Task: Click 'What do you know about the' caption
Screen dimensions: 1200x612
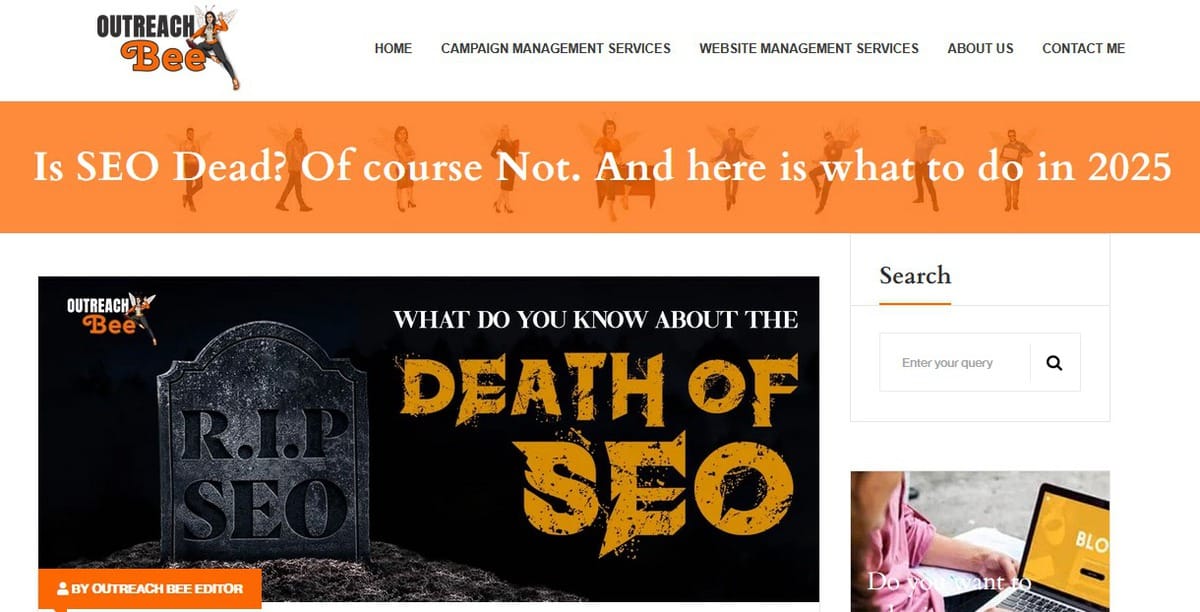Action: coord(596,320)
